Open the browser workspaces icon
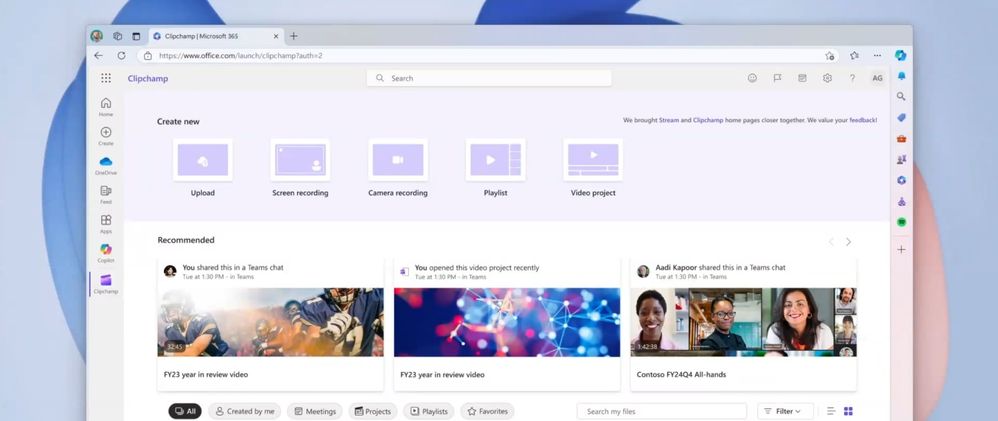The width and height of the screenshot is (998, 421). coord(118,36)
